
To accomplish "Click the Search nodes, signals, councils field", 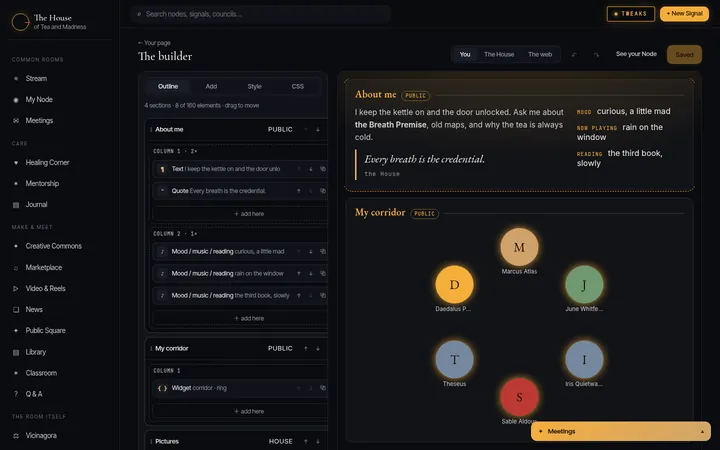I will click(261, 14).
